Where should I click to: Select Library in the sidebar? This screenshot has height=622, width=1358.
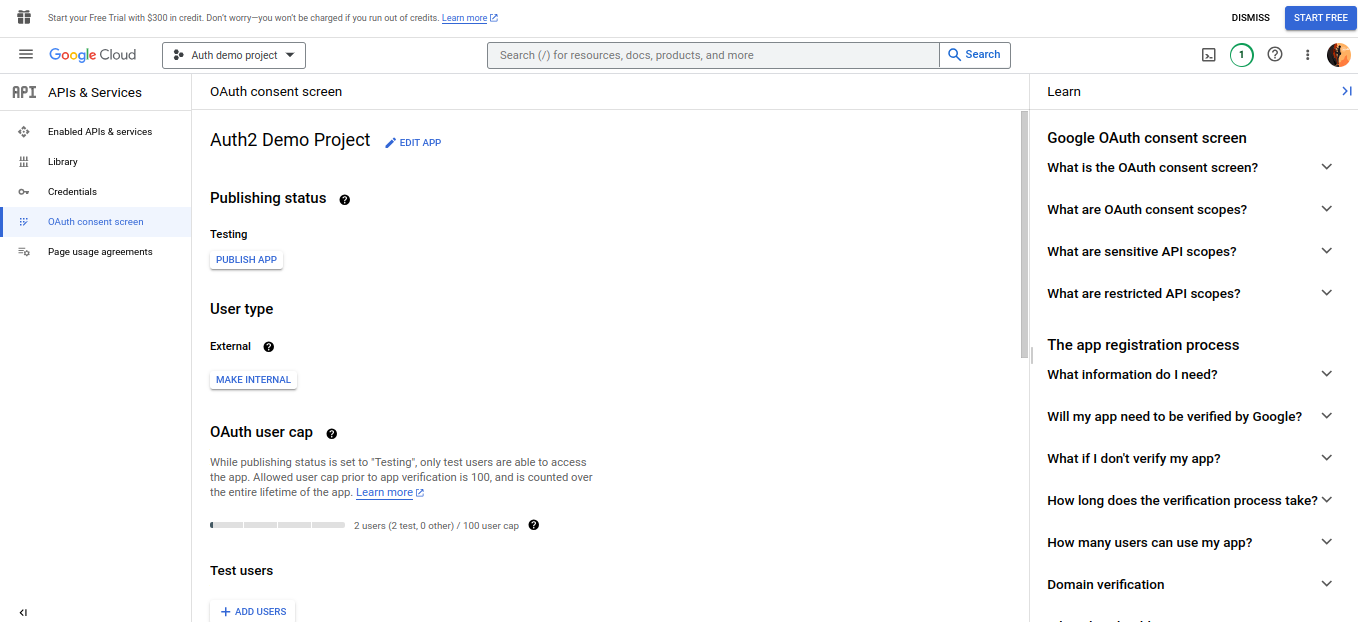click(x=62, y=161)
